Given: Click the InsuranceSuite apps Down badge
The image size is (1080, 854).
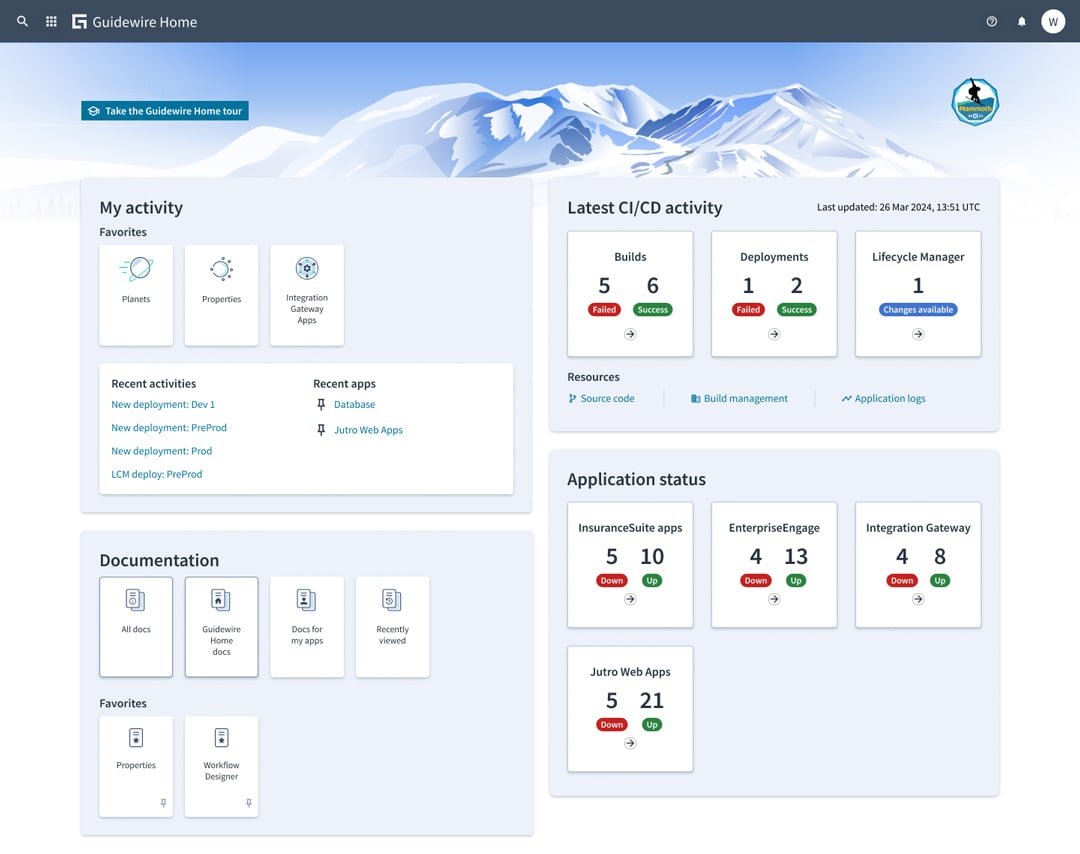Looking at the screenshot, I should 612,581.
